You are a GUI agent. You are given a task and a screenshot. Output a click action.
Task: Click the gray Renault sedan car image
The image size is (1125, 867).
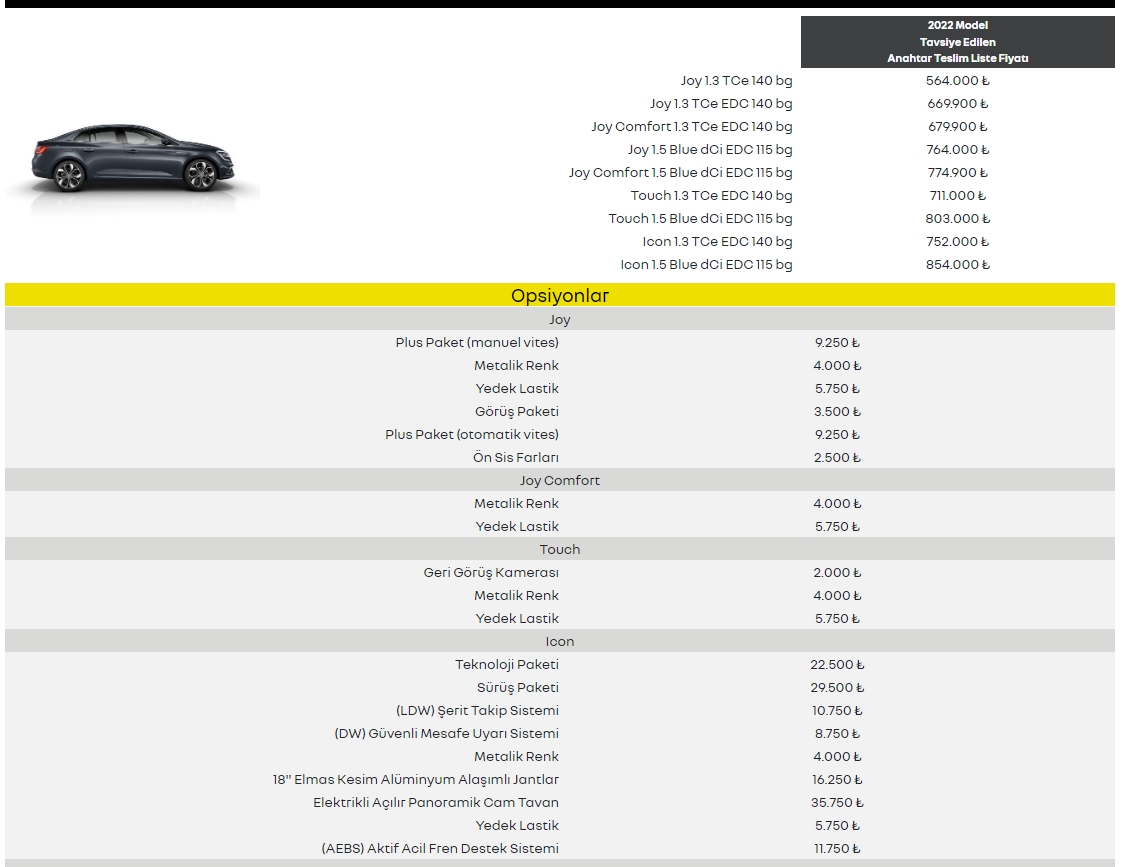pos(132,160)
